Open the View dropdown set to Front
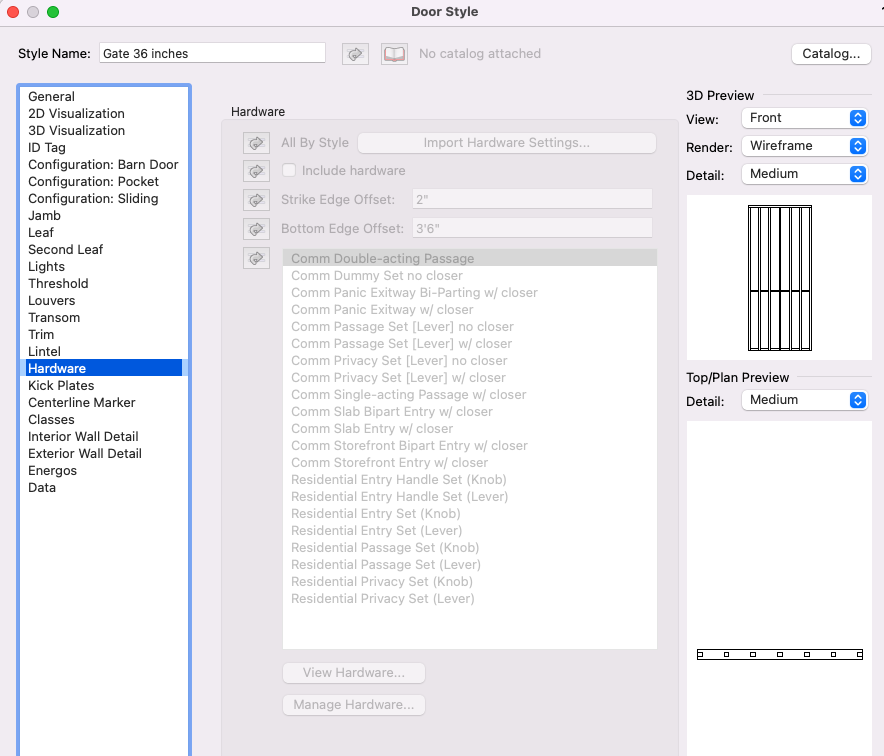Image resolution: width=884 pixels, height=756 pixels. (x=804, y=117)
